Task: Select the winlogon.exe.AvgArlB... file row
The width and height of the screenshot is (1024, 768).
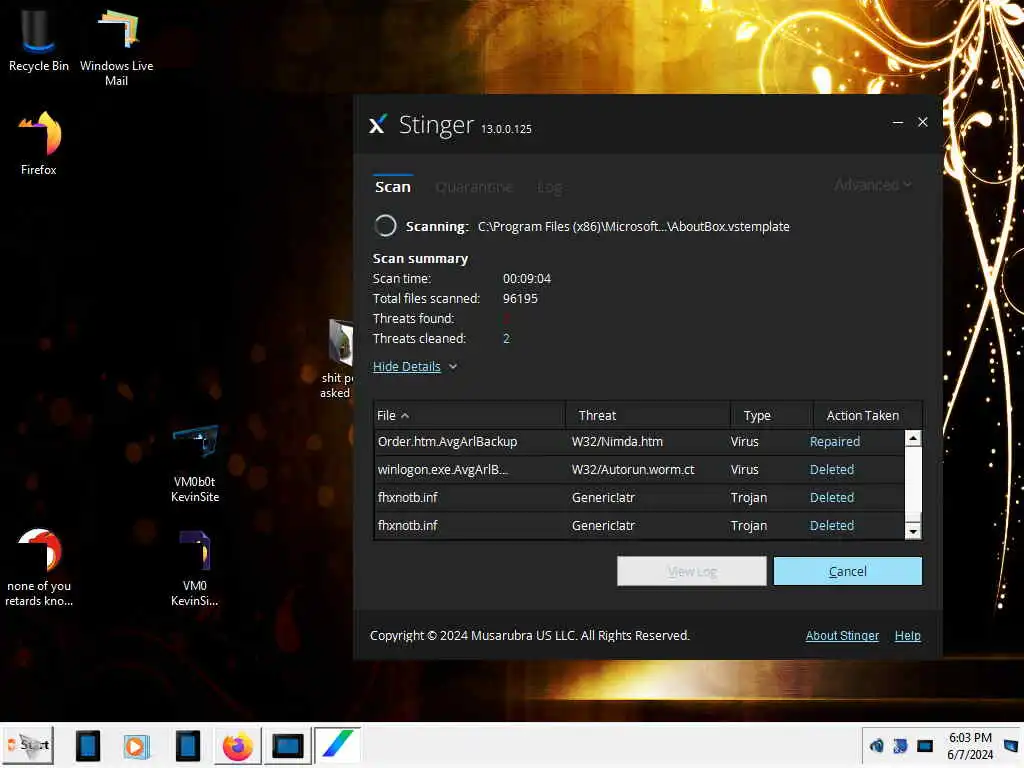Action: (x=639, y=470)
